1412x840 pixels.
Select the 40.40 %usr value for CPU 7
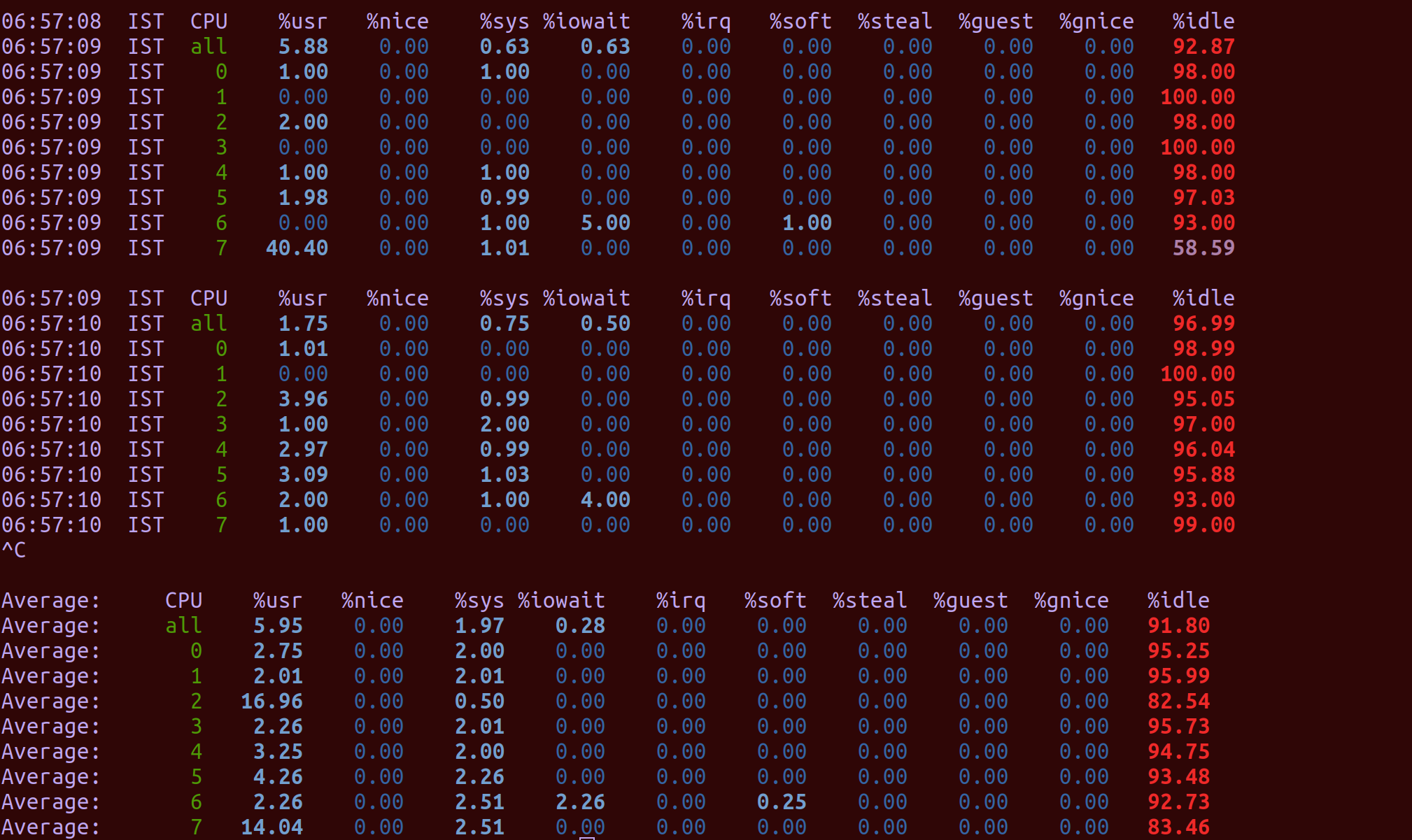[297, 248]
